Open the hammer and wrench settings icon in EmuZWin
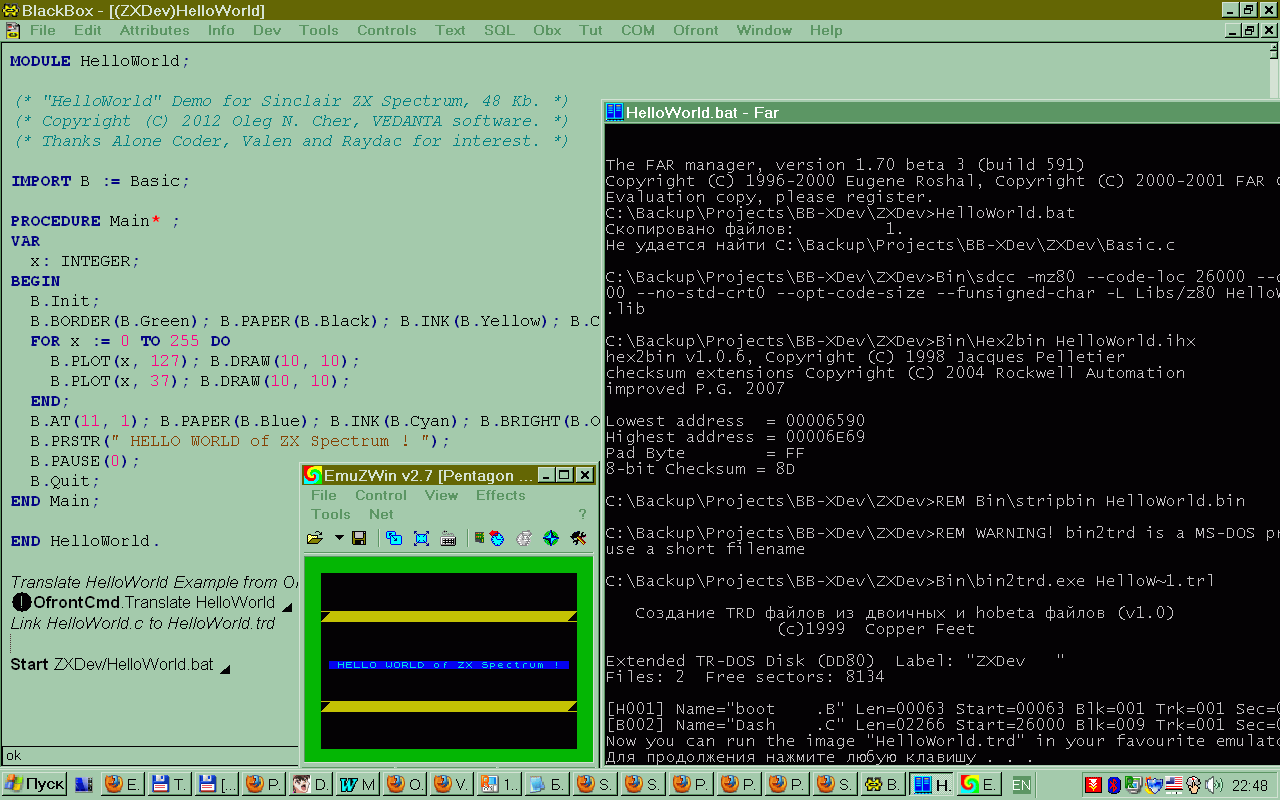Viewport: 1280px width, 800px height. pos(578,538)
